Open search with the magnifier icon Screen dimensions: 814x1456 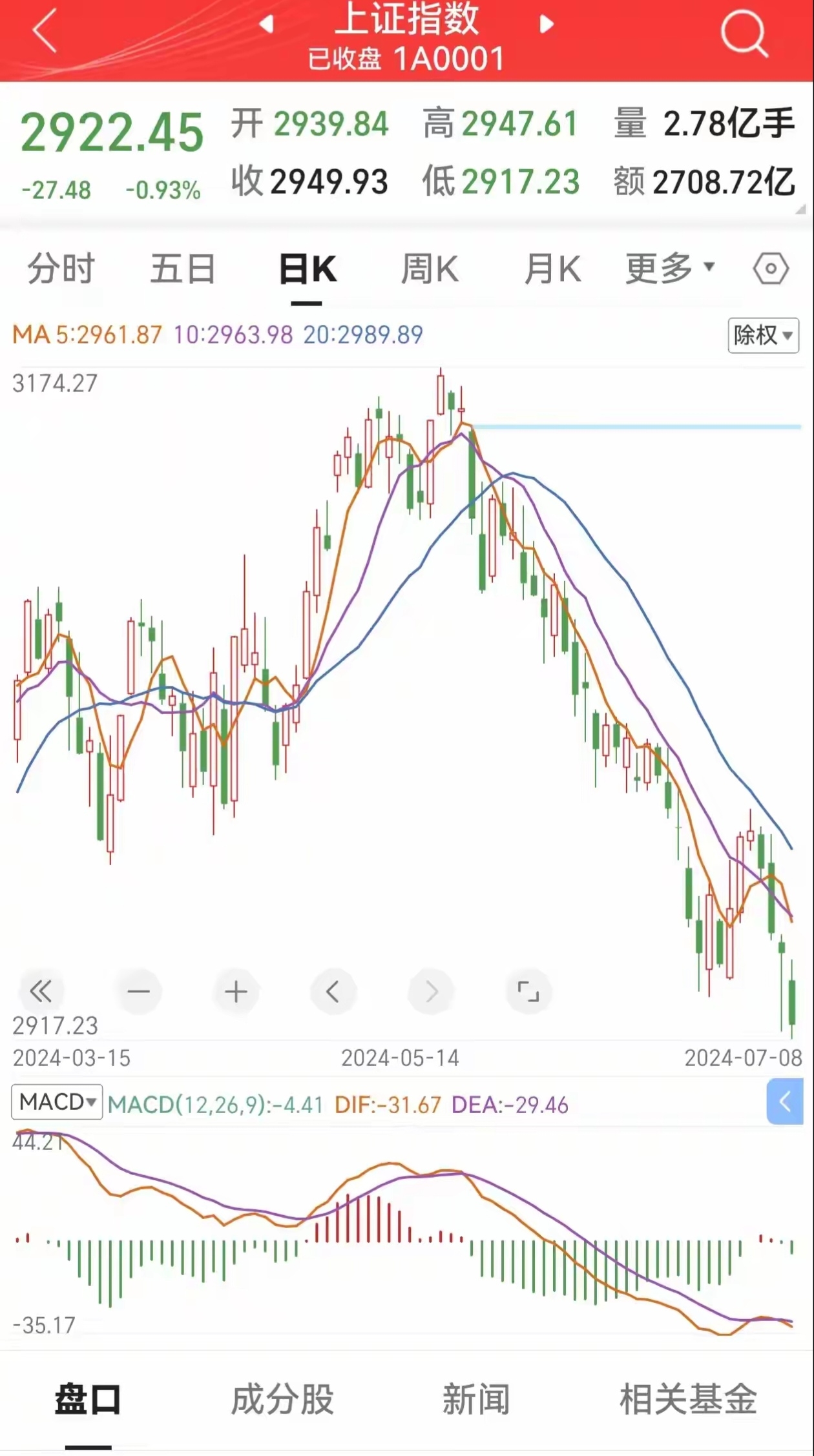[744, 32]
